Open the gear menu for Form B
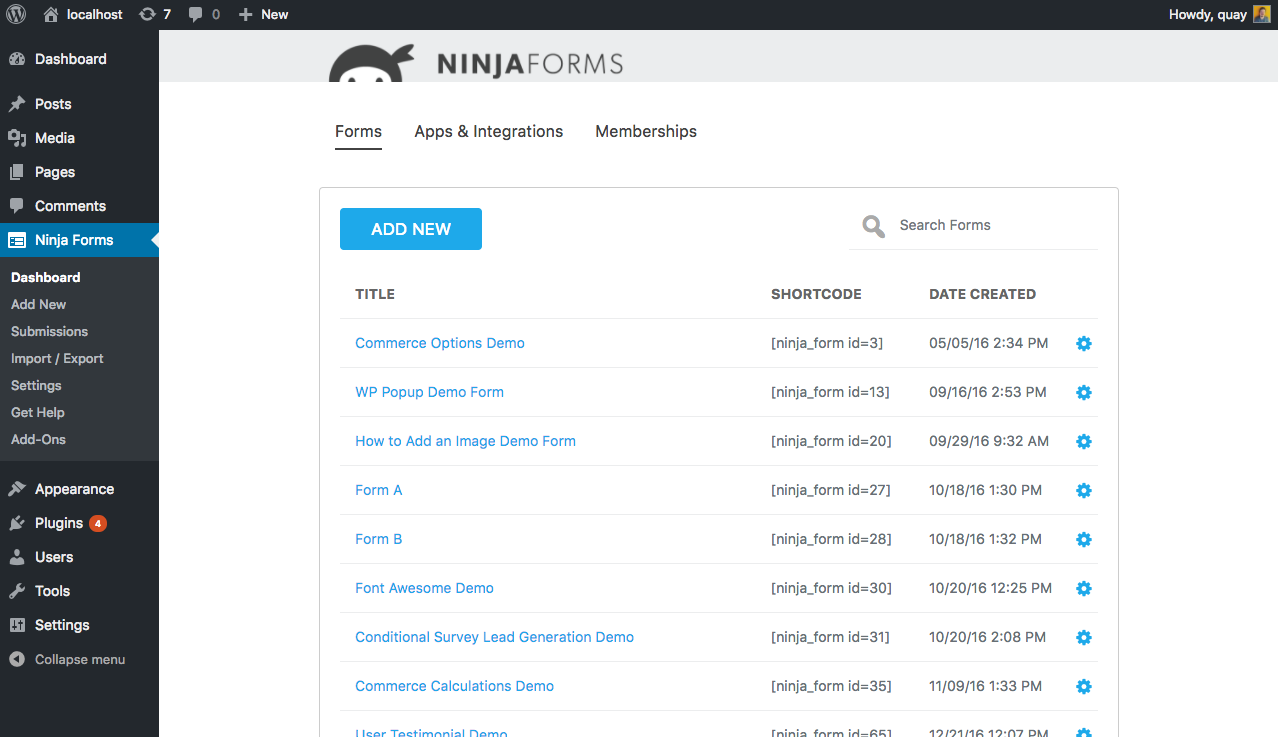The image size is (1278, 737). [x=1083, y=539]
